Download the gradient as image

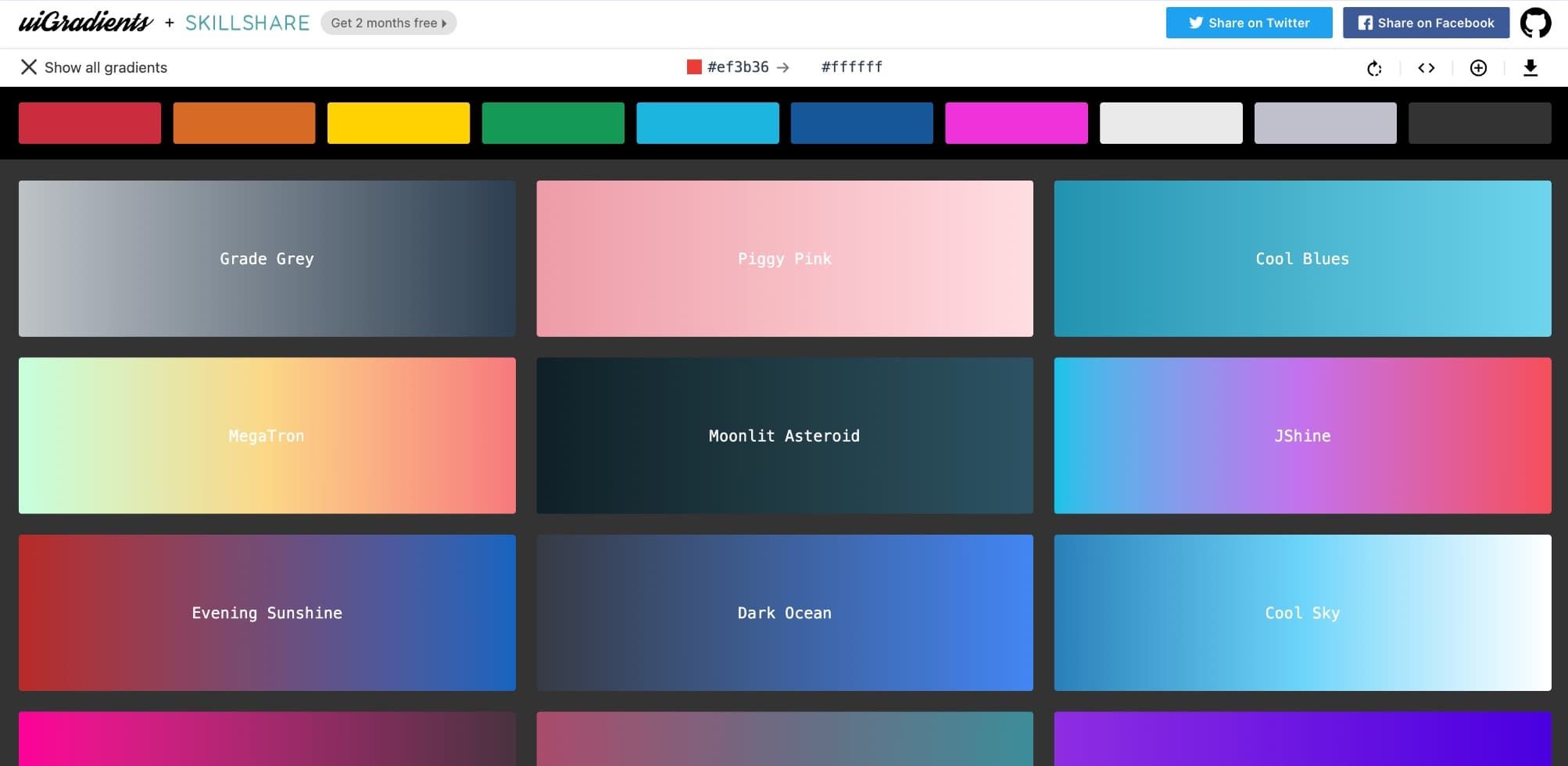(1530, 68)
